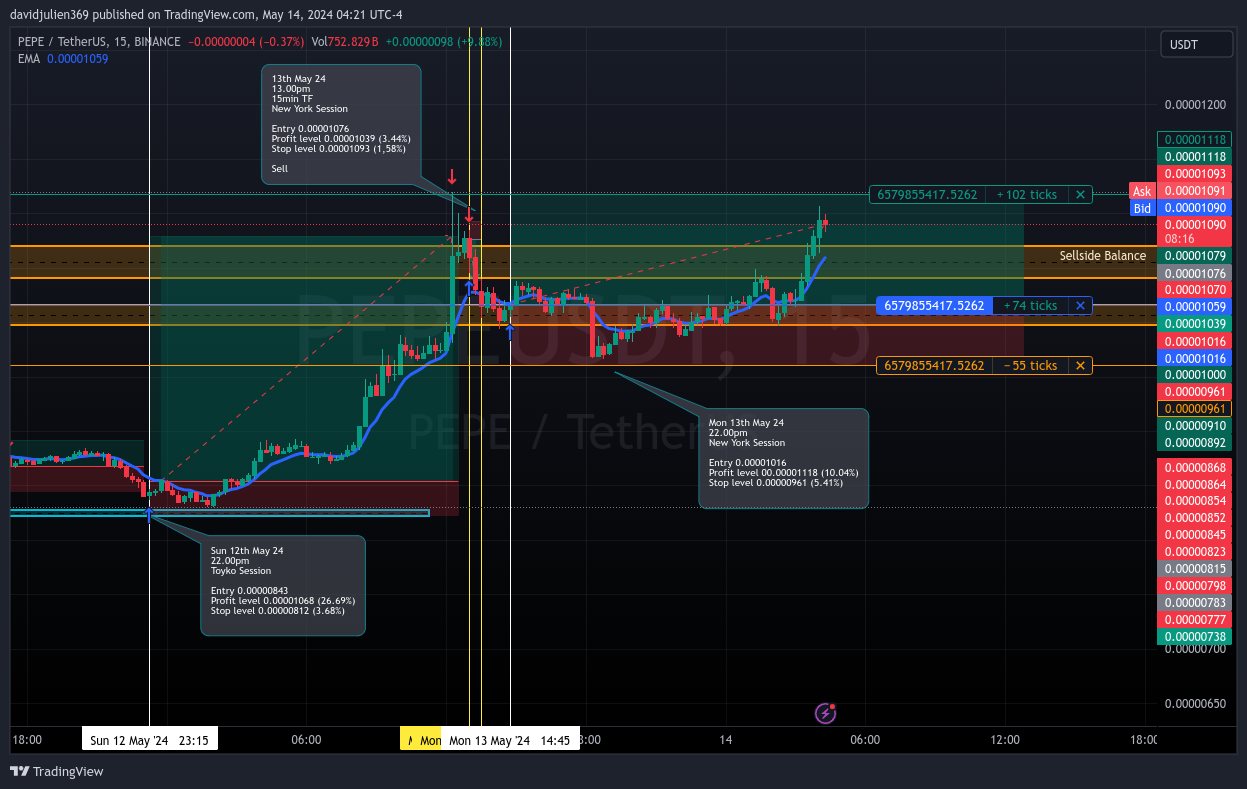Viewport: 1247px width, 789px height.
Task: Click the gray 0.00000815 price label
Action: click(x=1194, y=569)
